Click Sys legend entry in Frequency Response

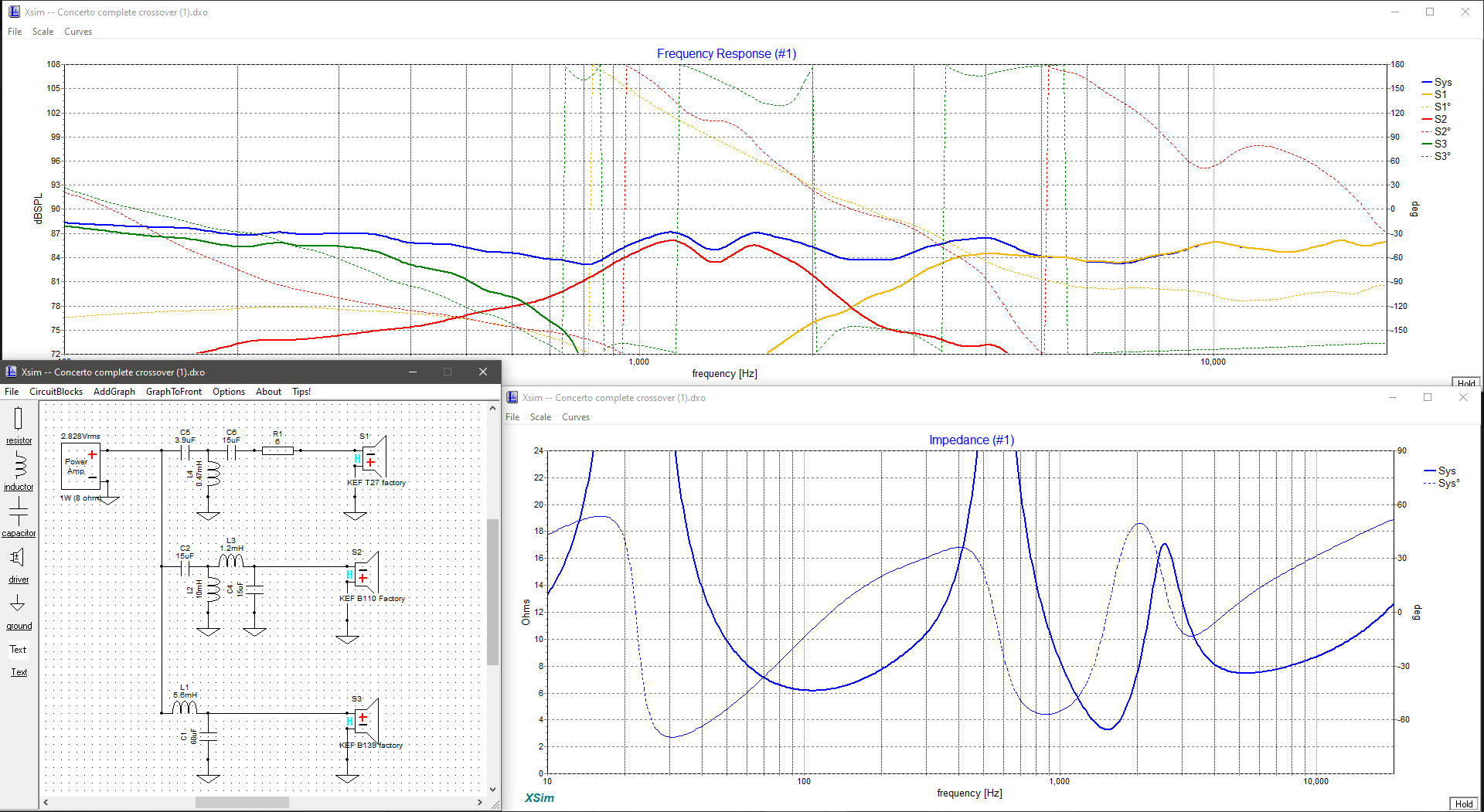[x=1436, y=82]
